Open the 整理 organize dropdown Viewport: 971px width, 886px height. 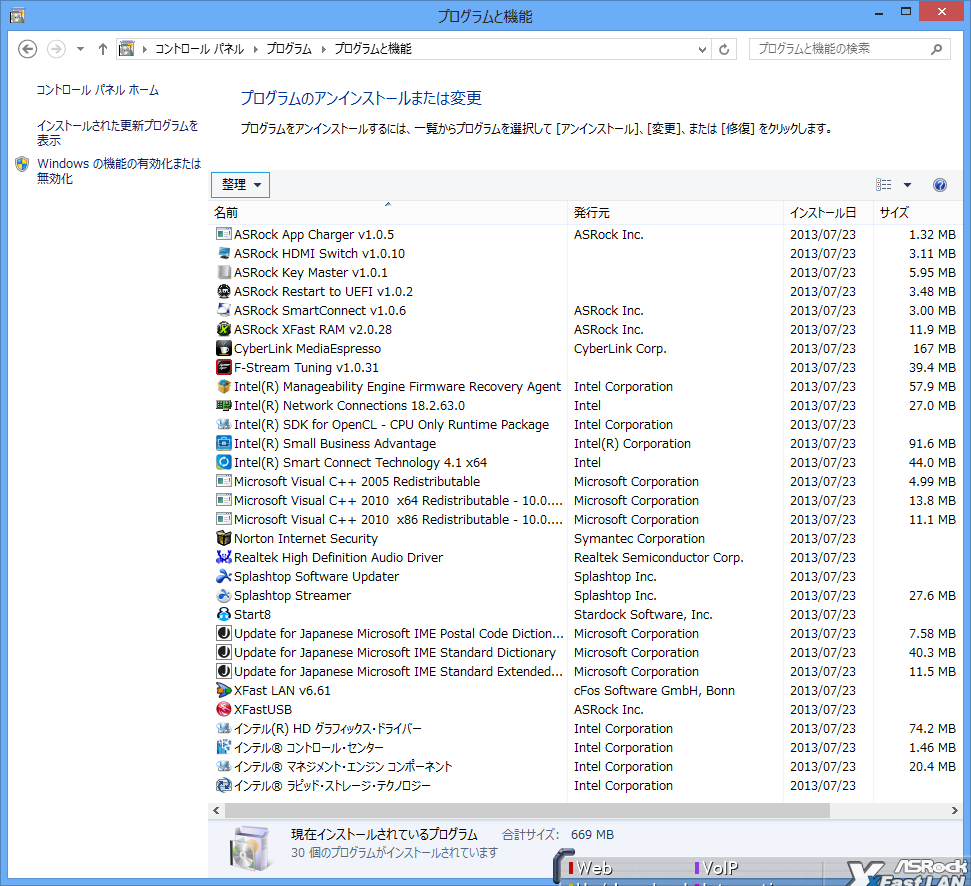click(240, 185)
